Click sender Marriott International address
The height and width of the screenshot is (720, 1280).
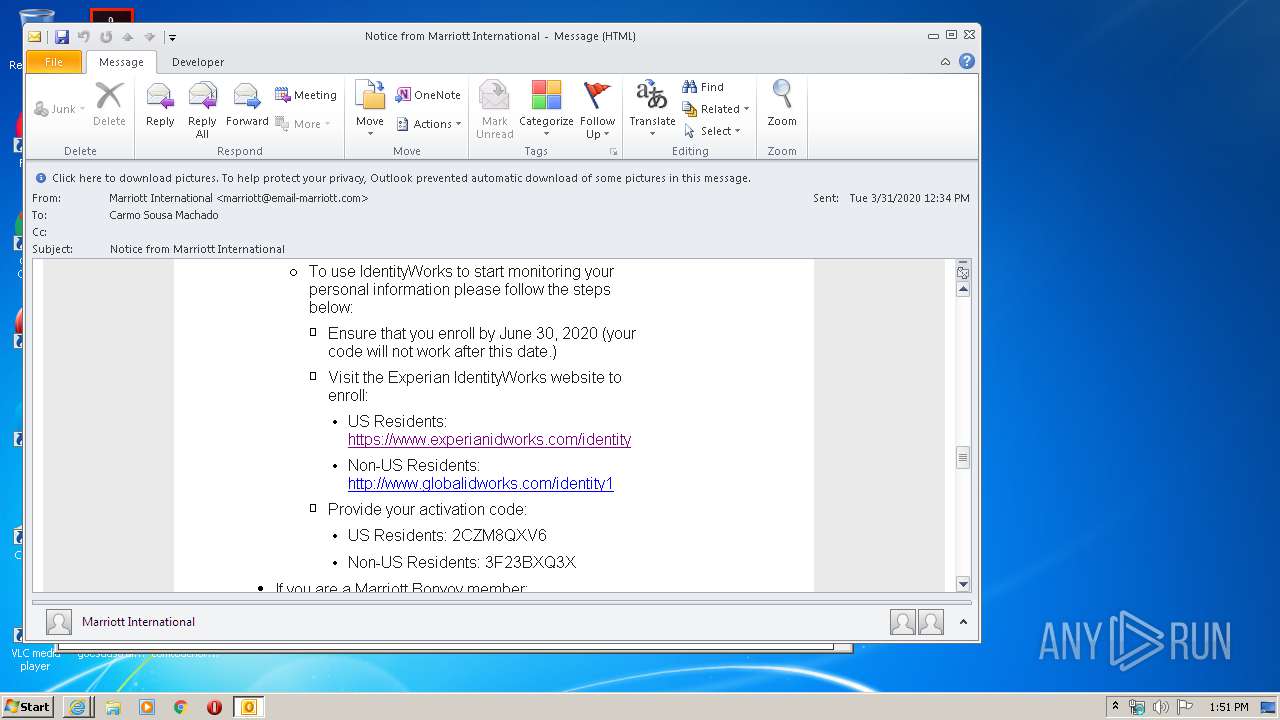(x=238, y=198)
